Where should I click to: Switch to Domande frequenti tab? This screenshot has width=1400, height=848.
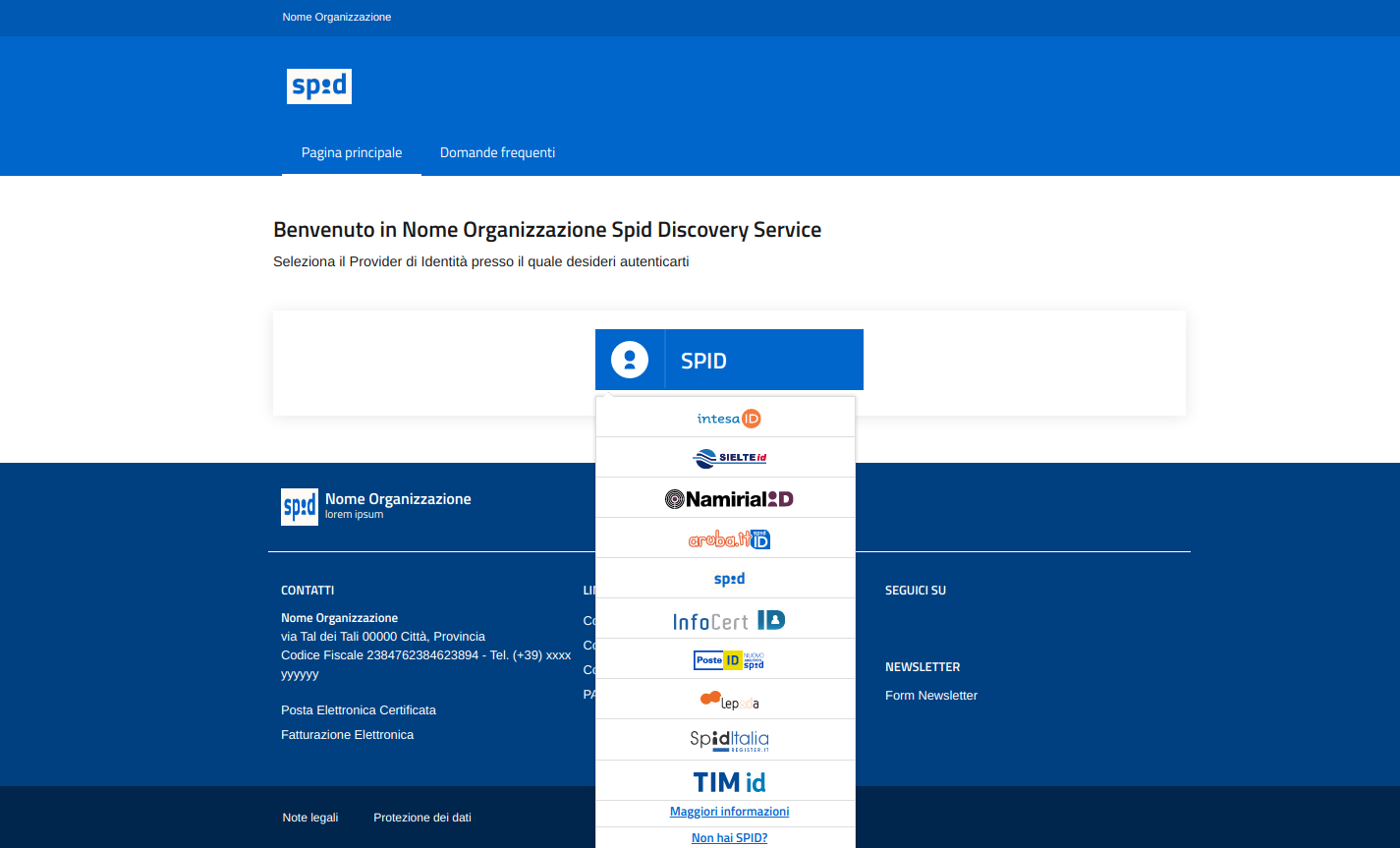(x=497, y=152)
